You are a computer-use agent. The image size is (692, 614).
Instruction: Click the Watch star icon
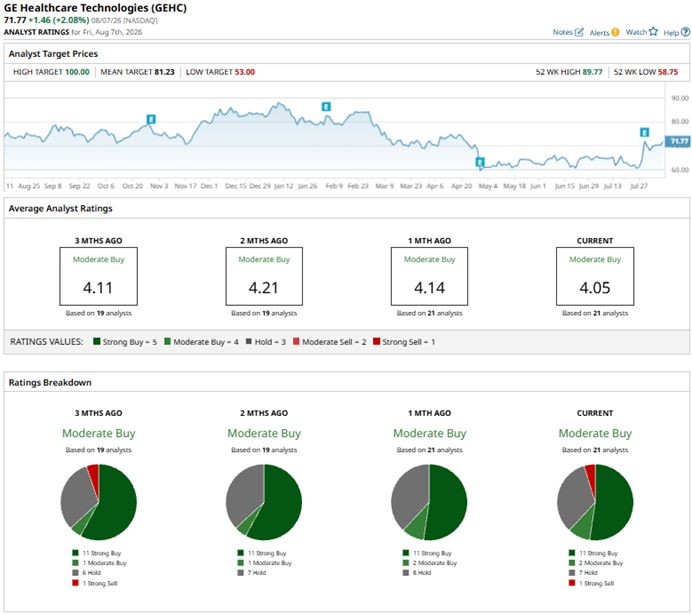click(653, 31)
